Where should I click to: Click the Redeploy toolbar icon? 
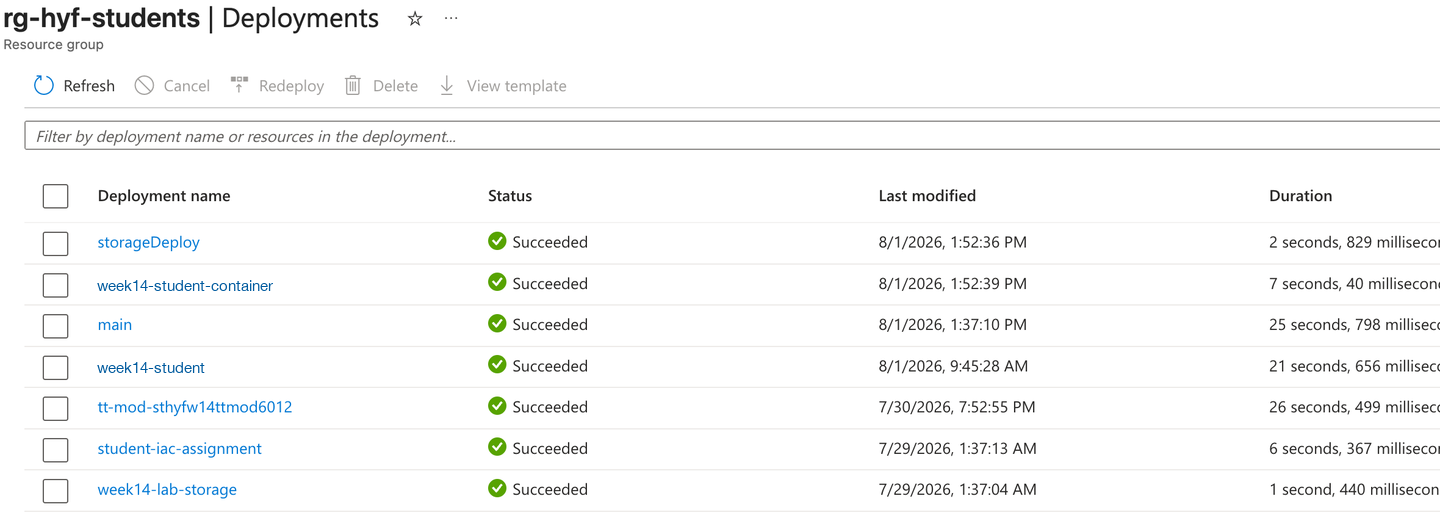pyautogui.click(x=239, y=85)
